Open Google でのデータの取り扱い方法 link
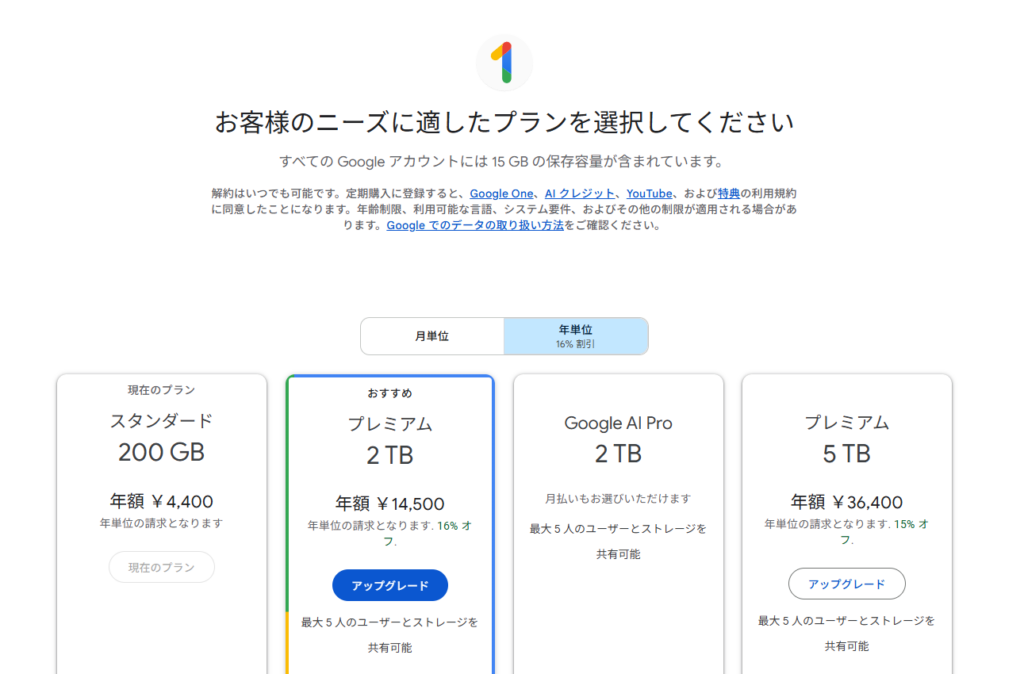This screenshot has width=1024, height=674. 475,225
